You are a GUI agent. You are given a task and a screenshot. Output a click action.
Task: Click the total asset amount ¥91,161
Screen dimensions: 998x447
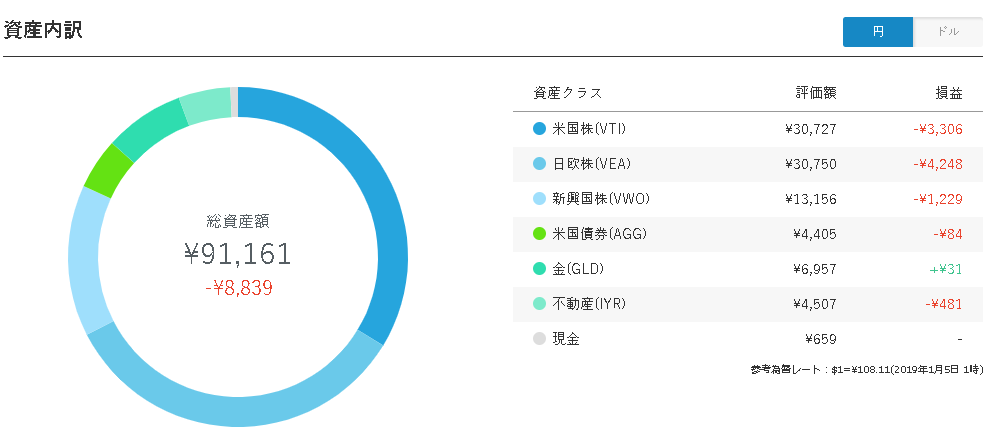238,253
